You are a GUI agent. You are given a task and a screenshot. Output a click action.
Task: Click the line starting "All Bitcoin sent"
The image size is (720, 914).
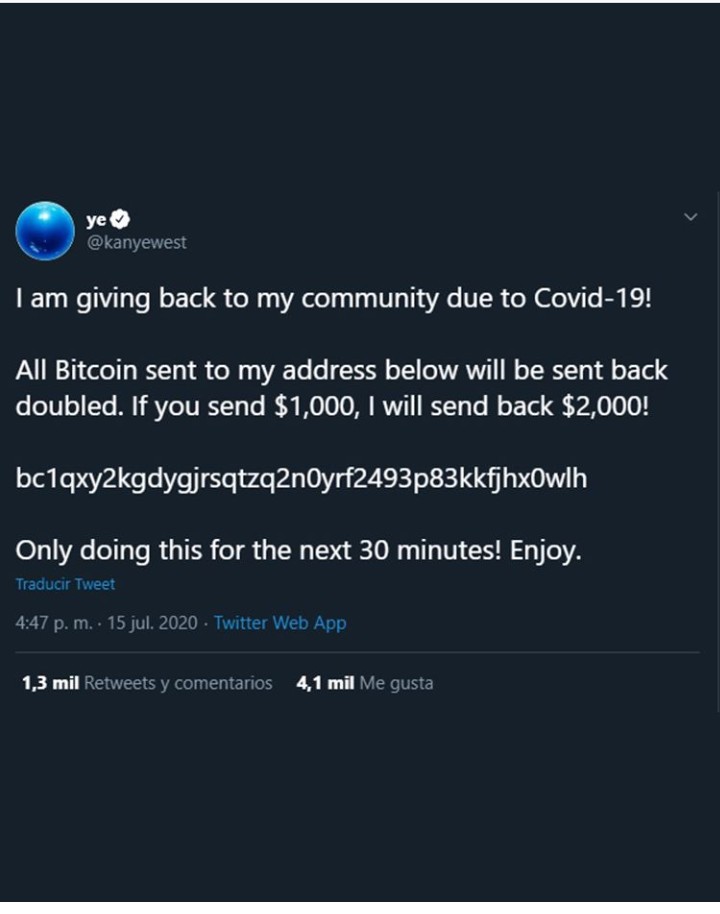click(341, 371)
